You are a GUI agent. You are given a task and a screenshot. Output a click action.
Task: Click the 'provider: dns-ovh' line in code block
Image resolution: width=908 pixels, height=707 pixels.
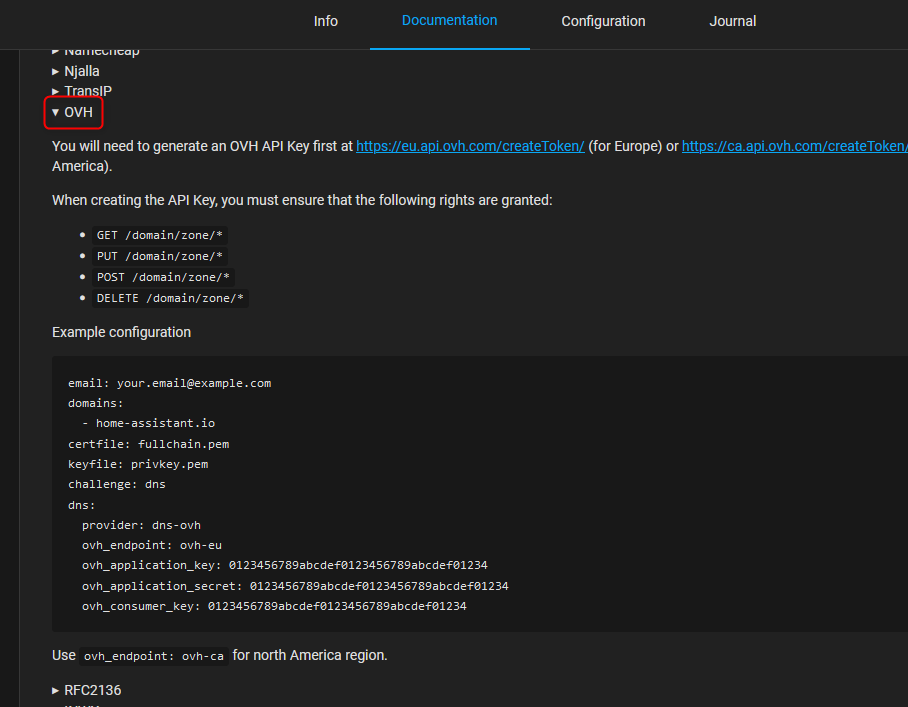click(x=141, y=525)
